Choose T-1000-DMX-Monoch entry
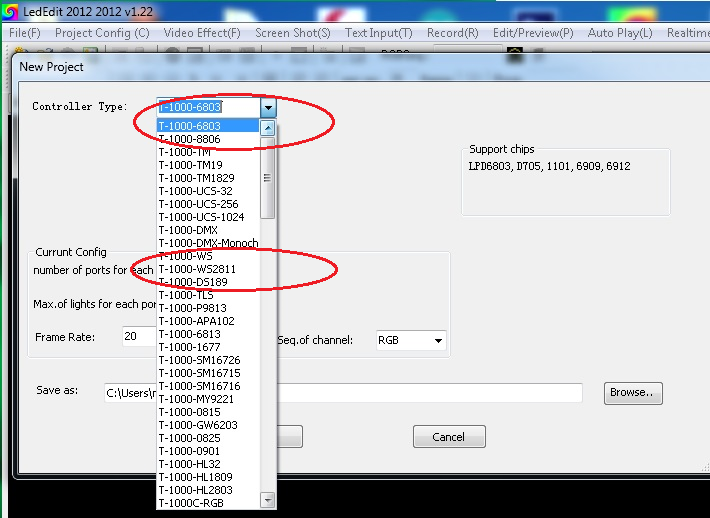Viewport: 710px width, 518px height. (208, 243)
